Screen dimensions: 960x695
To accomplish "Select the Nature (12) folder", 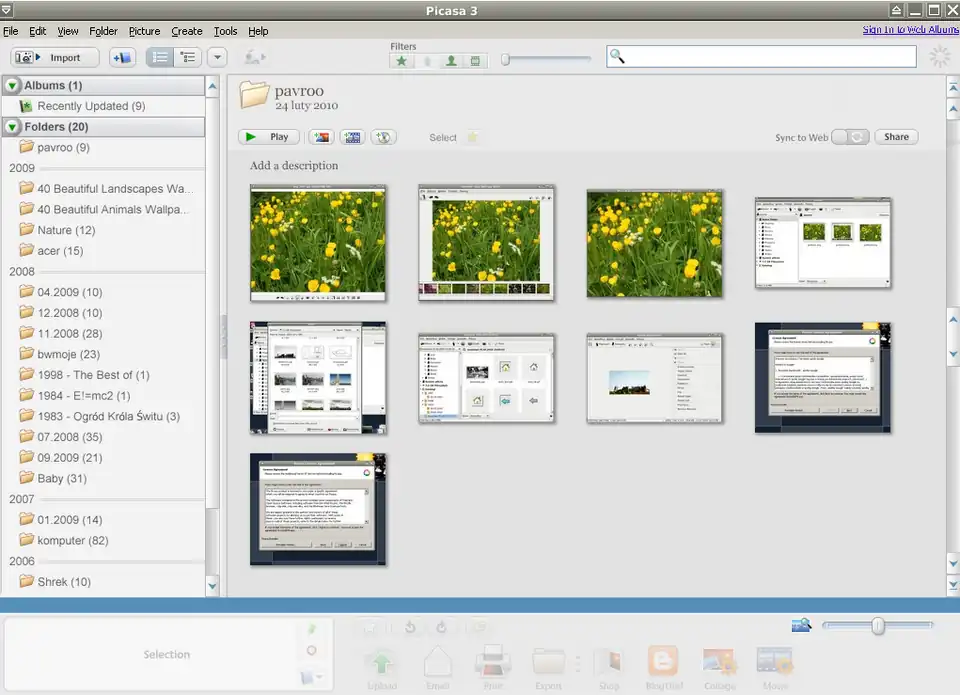I will click(66, 230).
